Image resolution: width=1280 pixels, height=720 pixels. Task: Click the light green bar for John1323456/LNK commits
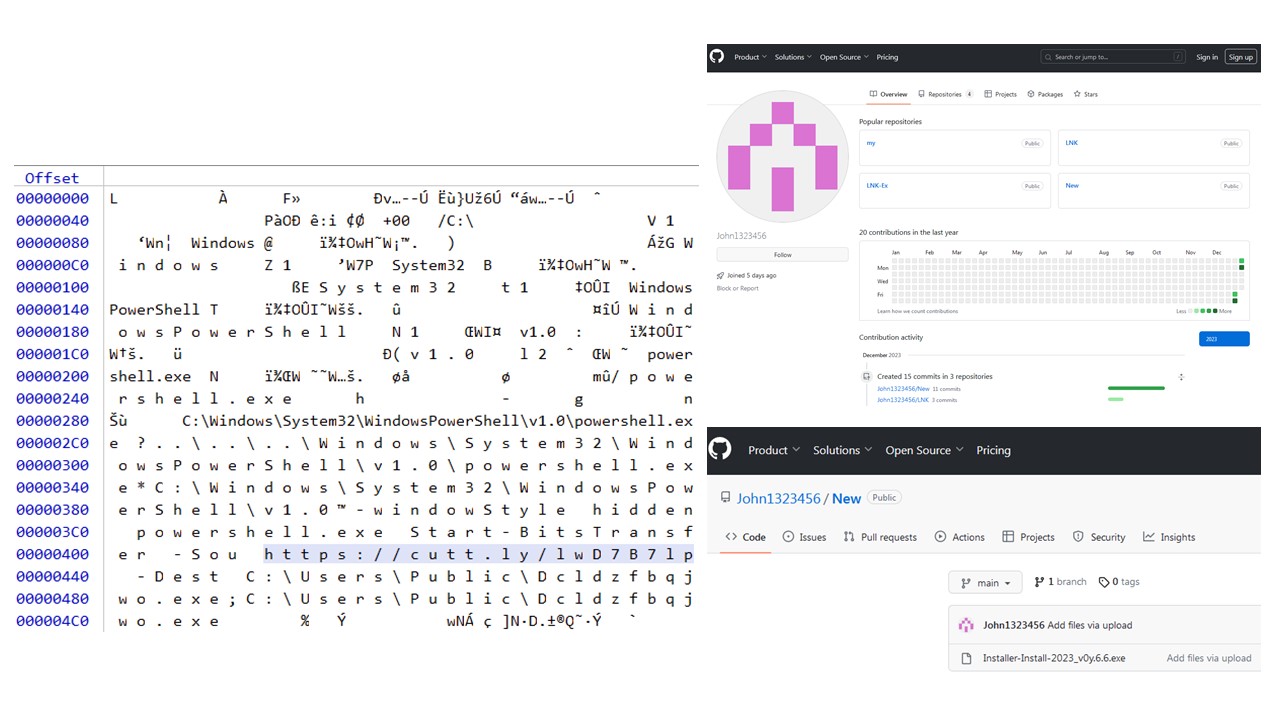click(x=1115, y=400)
